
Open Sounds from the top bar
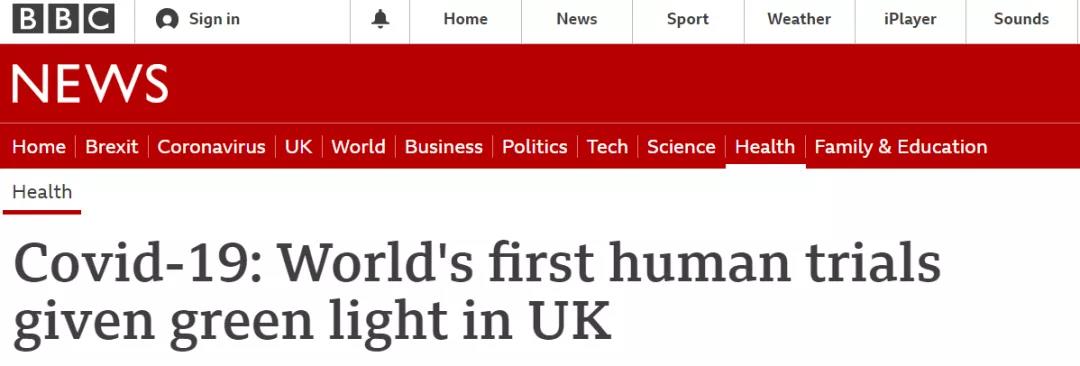coord(1021,19)
